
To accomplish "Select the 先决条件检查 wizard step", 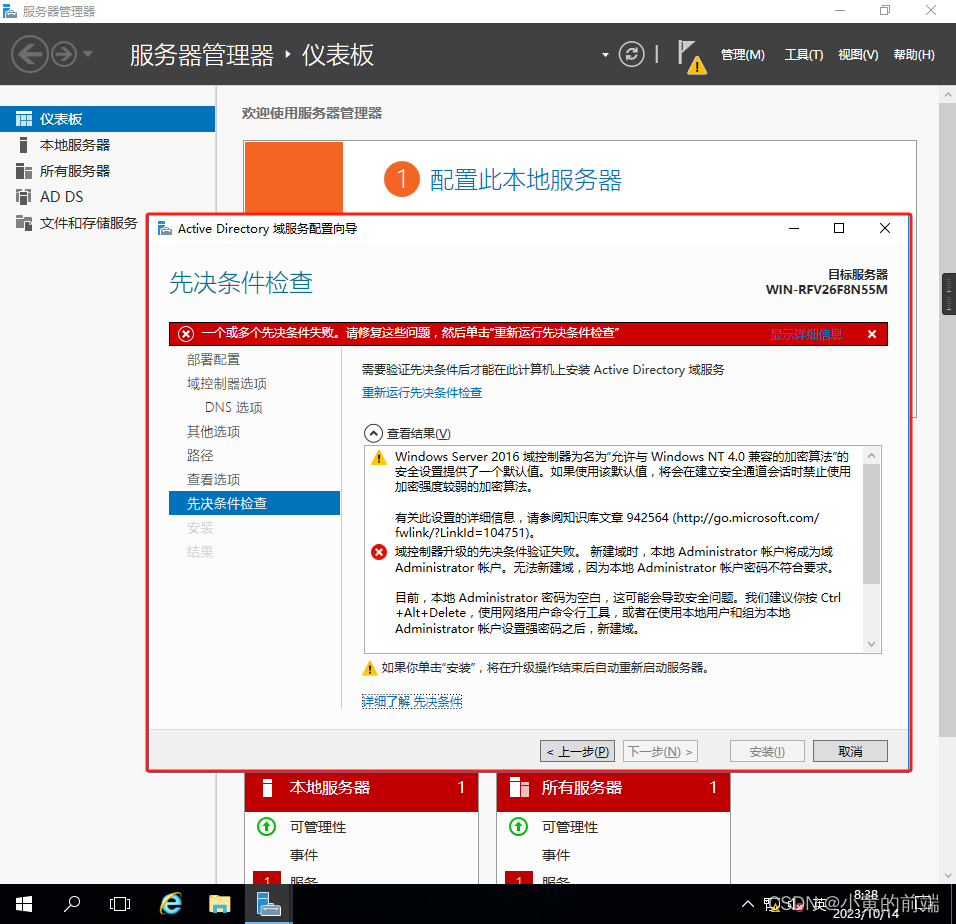I will pos(254,503).
